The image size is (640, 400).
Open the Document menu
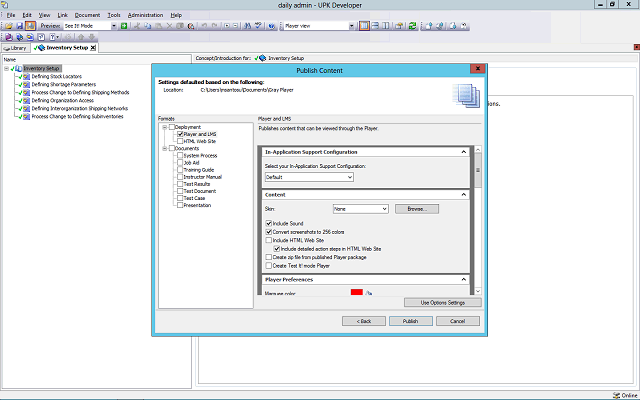point(87,15)
